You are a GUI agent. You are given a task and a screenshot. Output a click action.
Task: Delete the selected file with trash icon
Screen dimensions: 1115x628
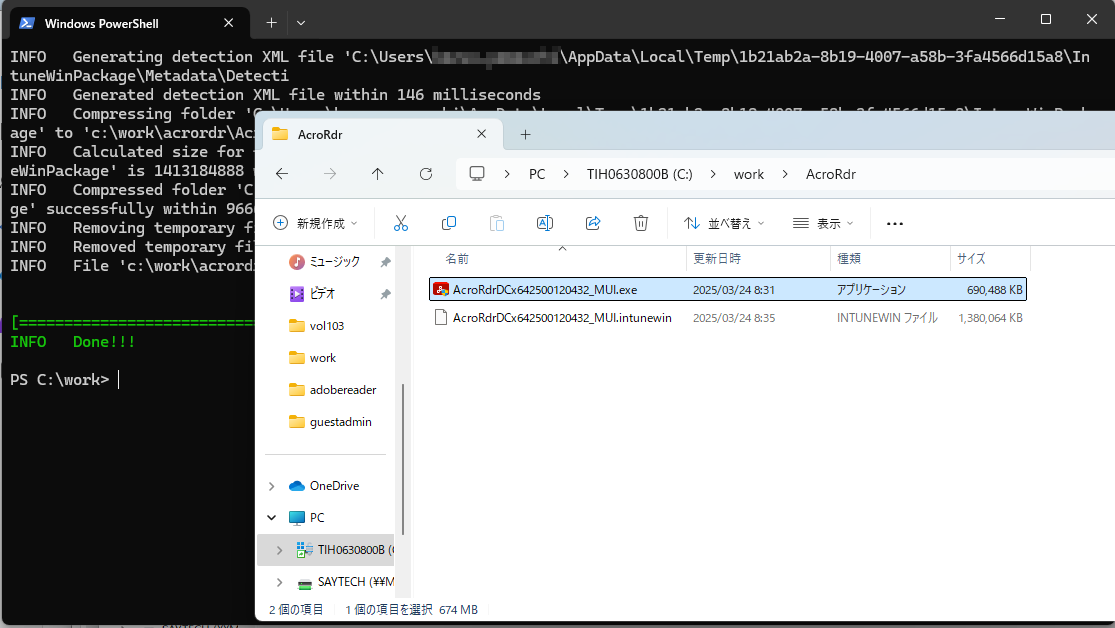click(x=640, y=223)
